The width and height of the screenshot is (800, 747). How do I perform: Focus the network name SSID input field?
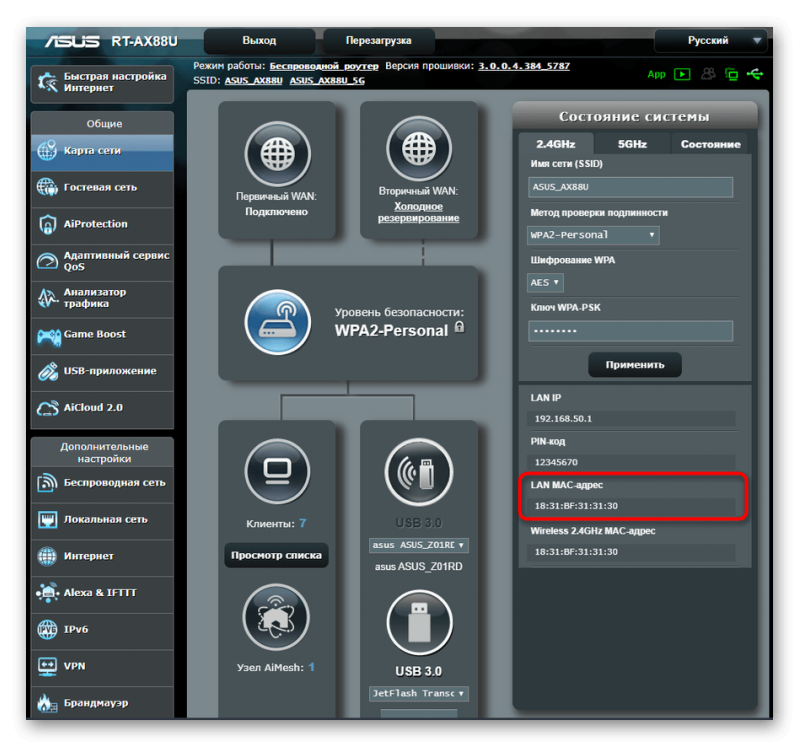tap(631, 187)
